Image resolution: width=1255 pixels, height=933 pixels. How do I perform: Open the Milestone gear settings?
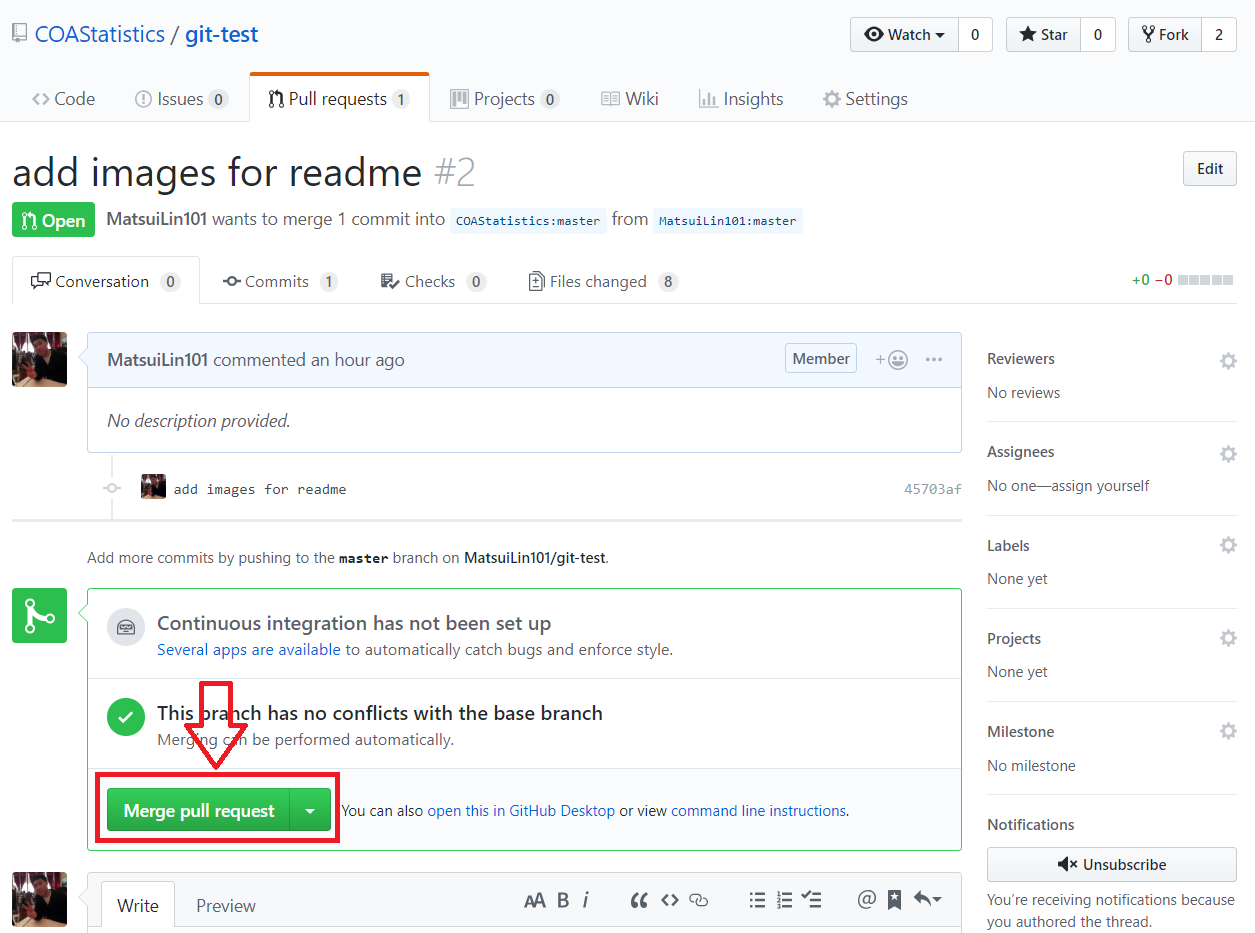[1228, 732]
